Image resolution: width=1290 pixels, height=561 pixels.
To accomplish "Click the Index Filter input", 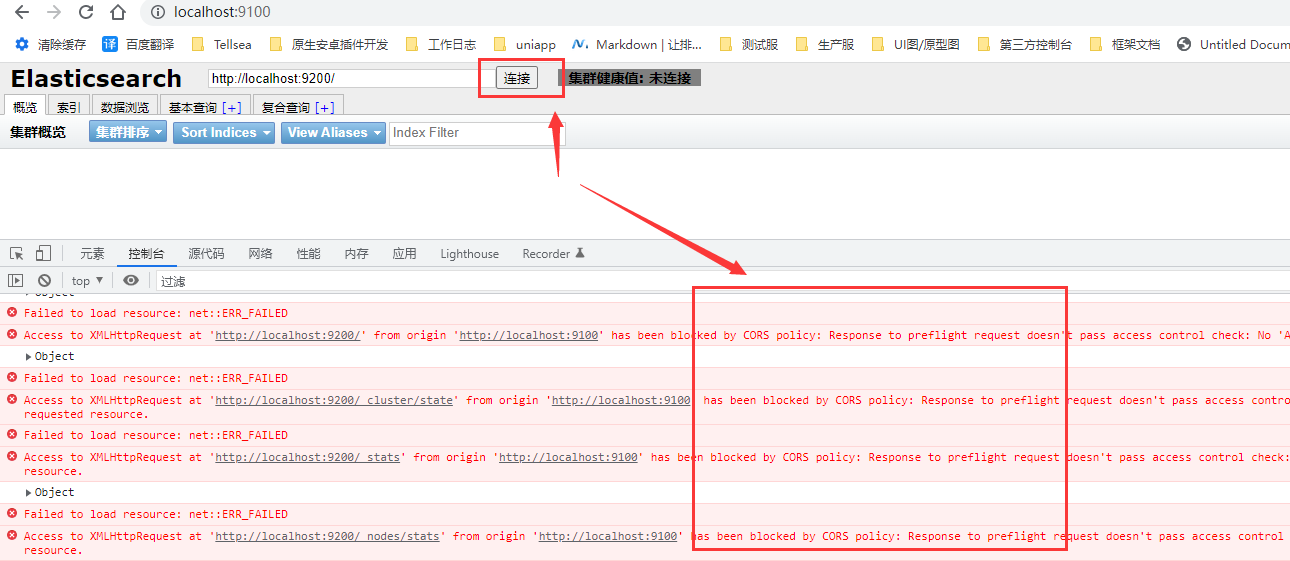I will (x=477, y=132).
